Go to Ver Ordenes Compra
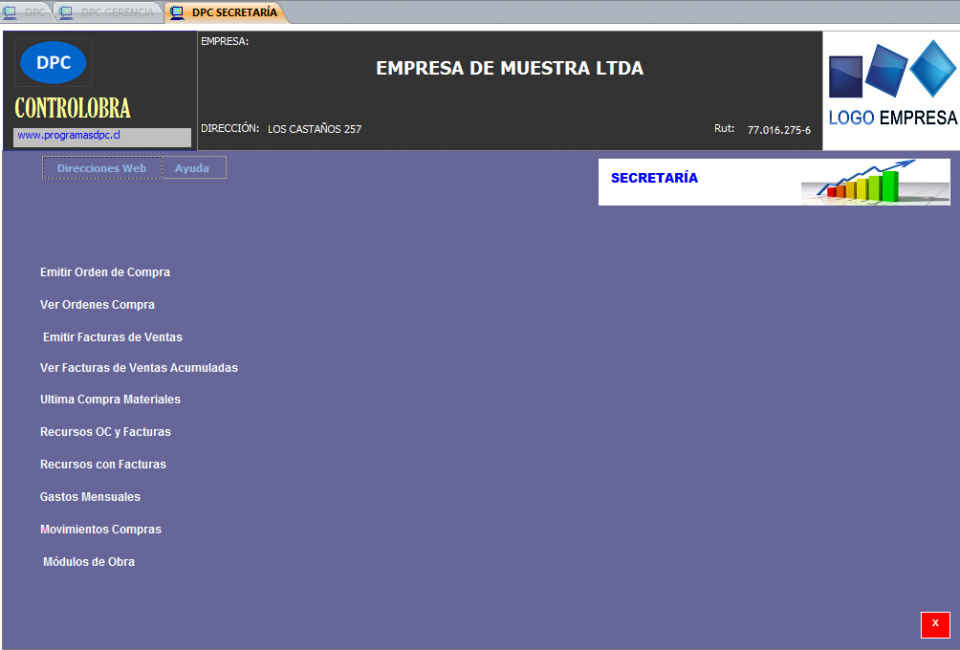Screen dimensions: 960x650 click(97, 305)
